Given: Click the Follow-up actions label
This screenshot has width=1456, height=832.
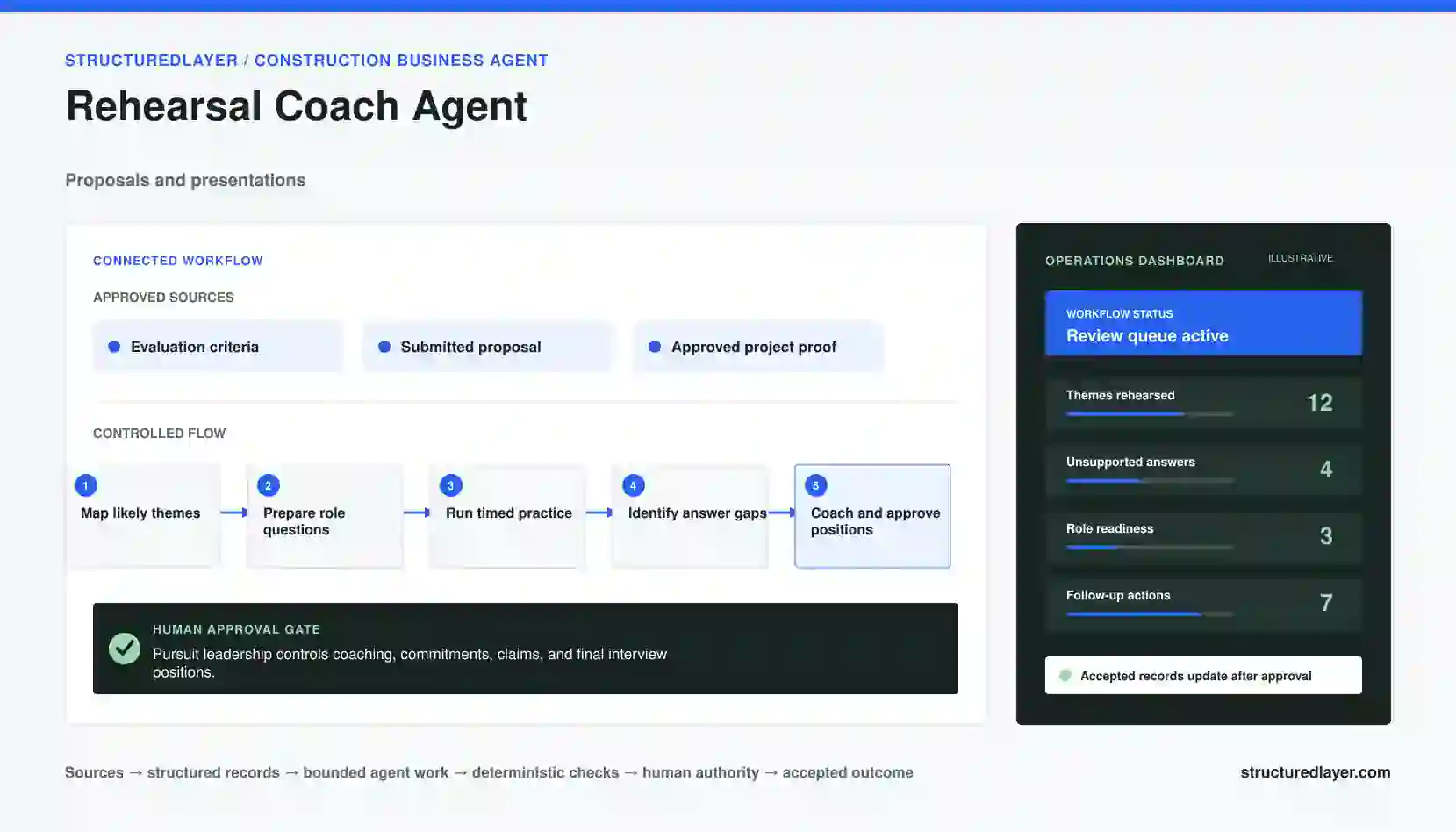Looking at the screenshot, I should coord(1118,595).
